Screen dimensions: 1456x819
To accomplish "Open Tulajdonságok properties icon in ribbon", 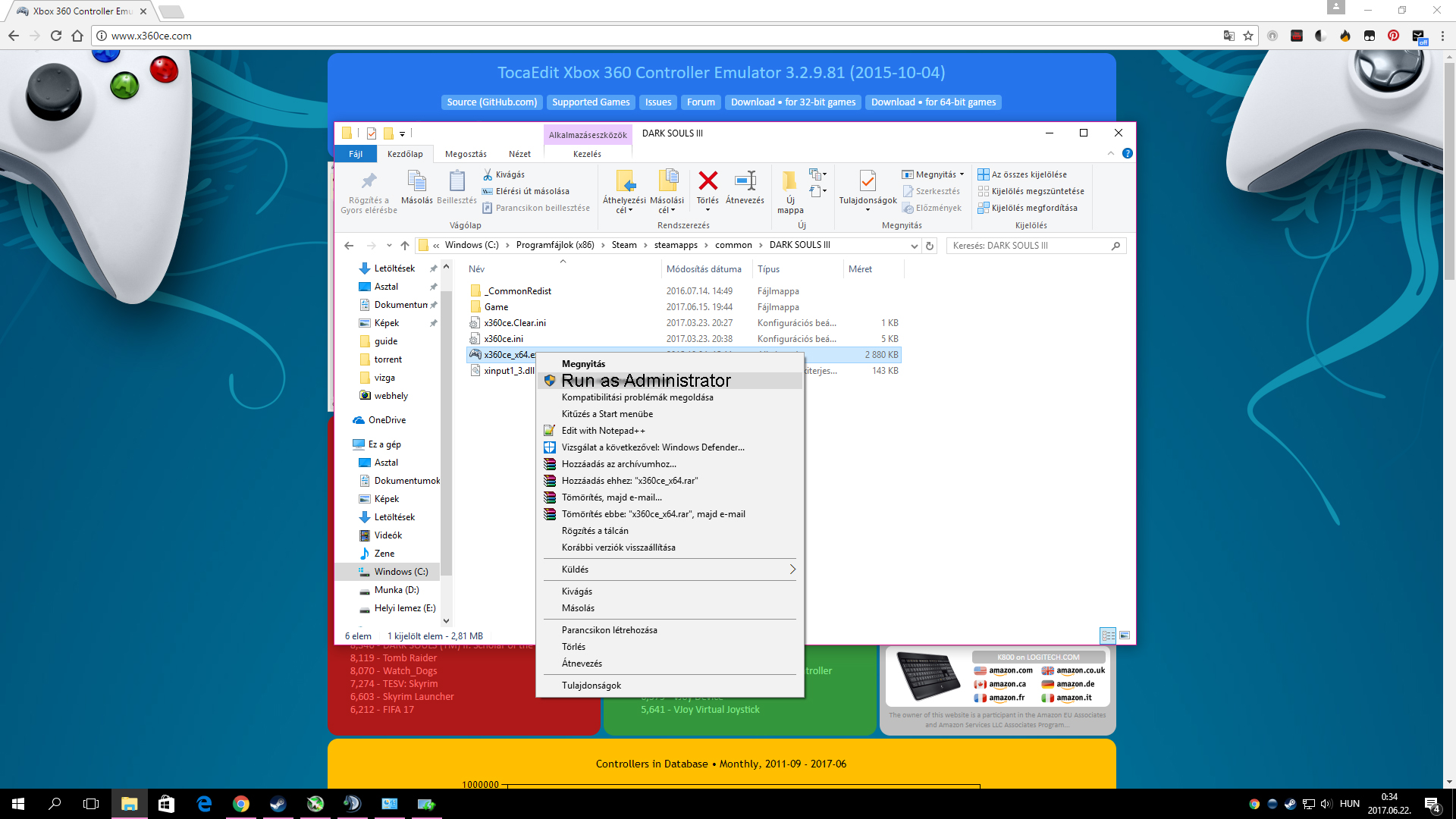I will coord(868,181).
